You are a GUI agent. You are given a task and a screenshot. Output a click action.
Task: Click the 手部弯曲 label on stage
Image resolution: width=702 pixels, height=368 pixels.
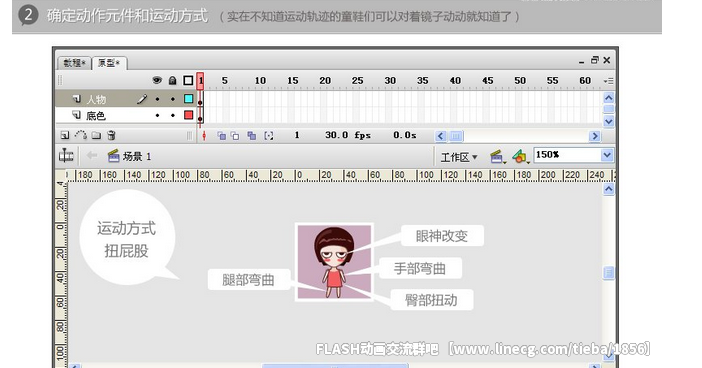(420, 268)
